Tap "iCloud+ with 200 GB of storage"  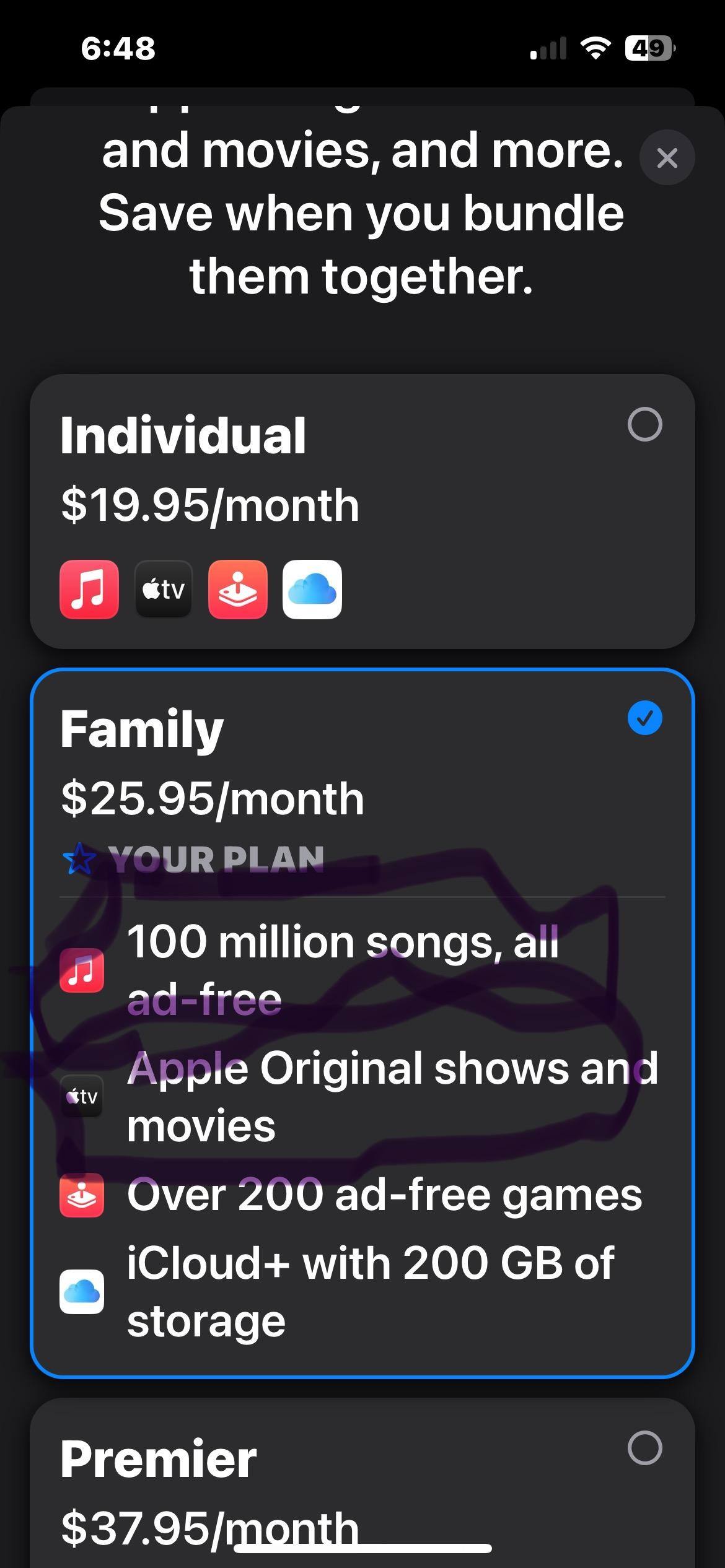(x=371, y=1291)
